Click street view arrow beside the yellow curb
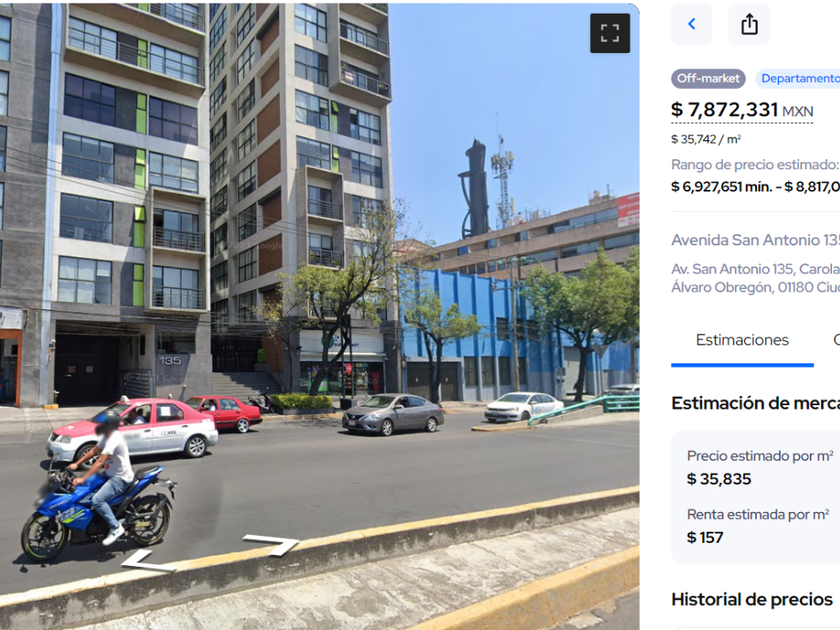840x630 pixels. pyautogui.click(x=272, y=544)
